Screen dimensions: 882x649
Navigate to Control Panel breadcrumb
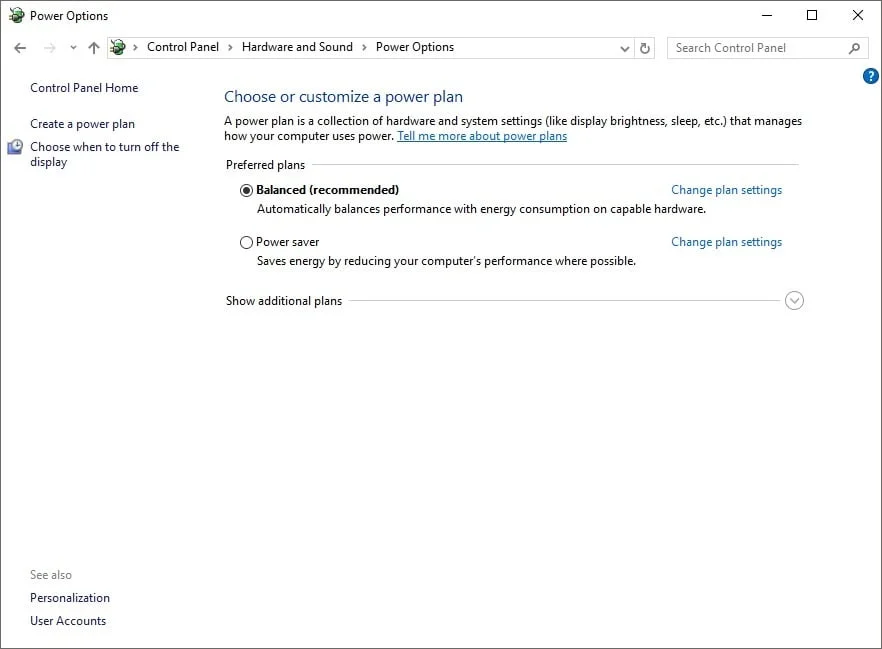[183, 47]
